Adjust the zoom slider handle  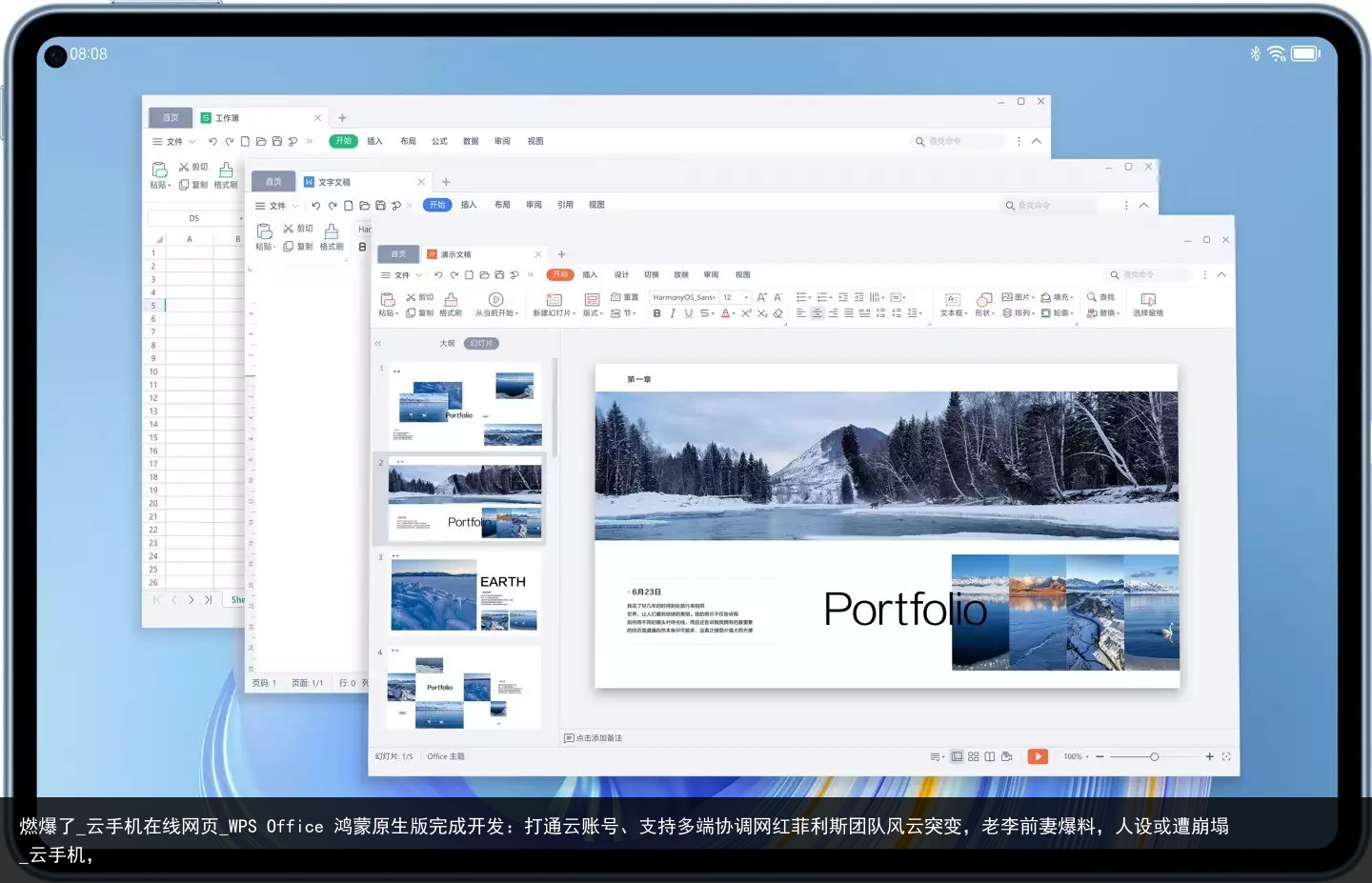1154,756
